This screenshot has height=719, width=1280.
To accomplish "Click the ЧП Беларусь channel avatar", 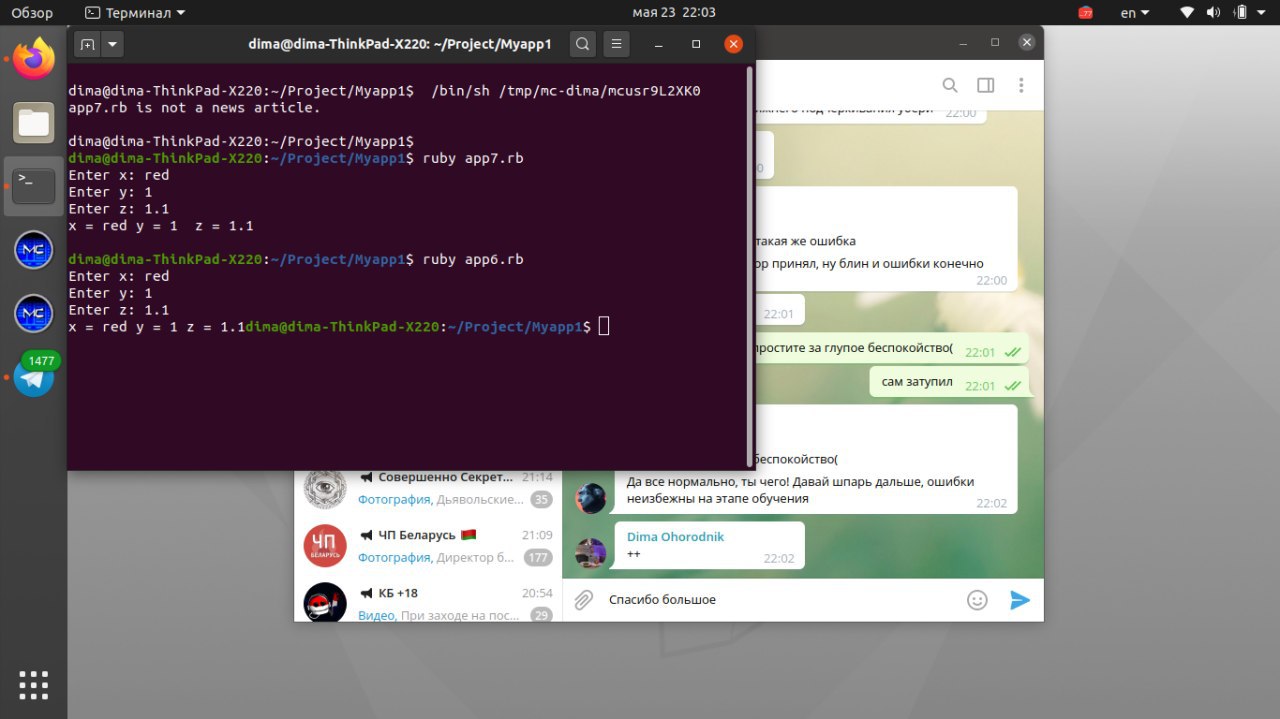I will click(x=325, y=546).
